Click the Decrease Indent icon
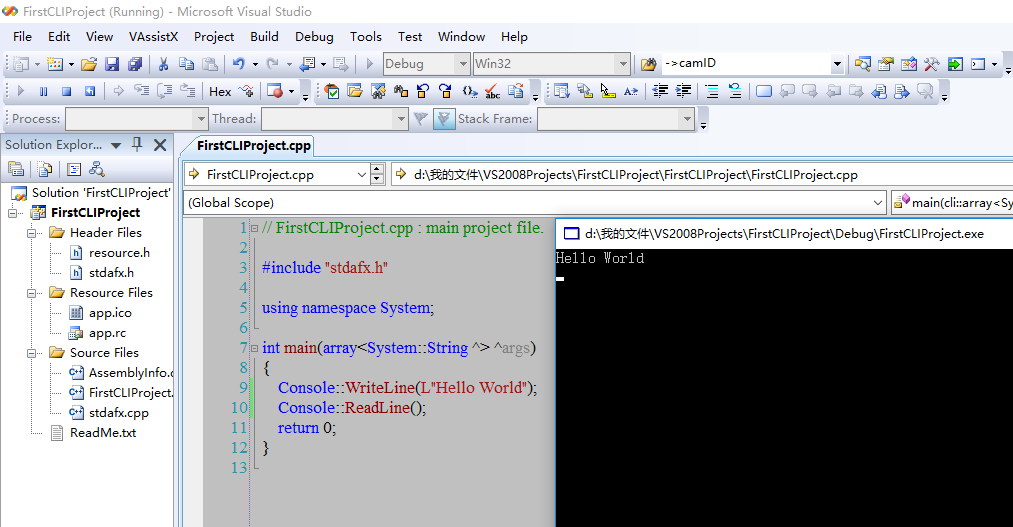 point(660,92)
